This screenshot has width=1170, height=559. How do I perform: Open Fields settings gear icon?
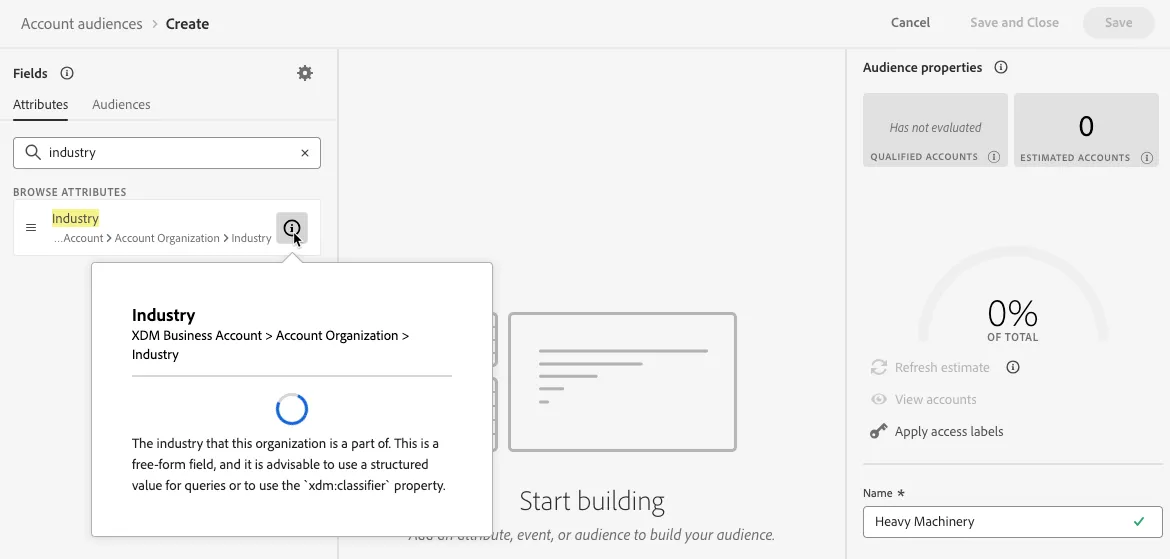tap(304, 73)
